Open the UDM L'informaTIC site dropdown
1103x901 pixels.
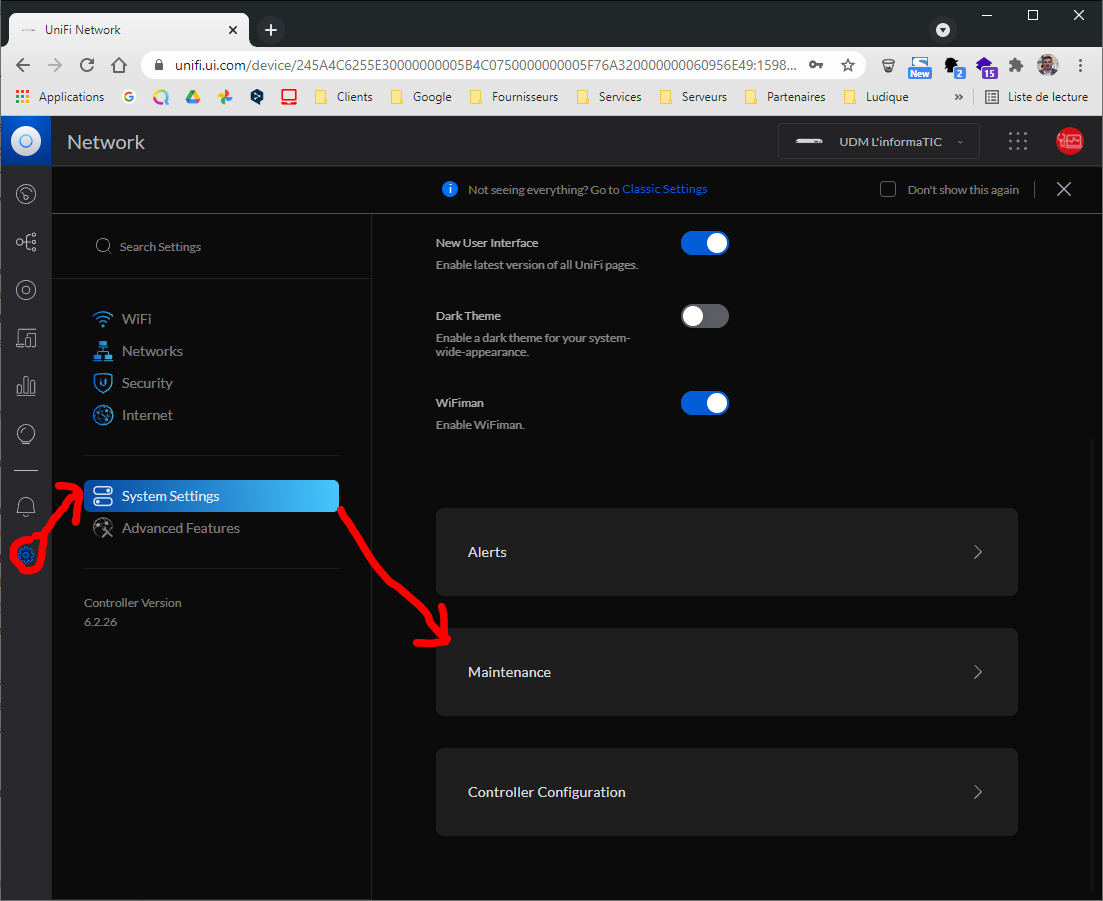878,142
